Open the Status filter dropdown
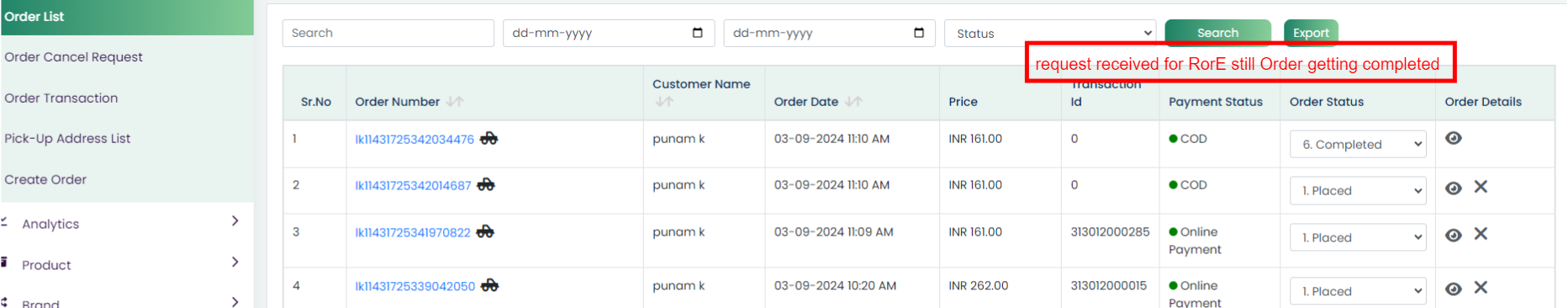This screenshot has height=308, width=1568. [1050, 33]
